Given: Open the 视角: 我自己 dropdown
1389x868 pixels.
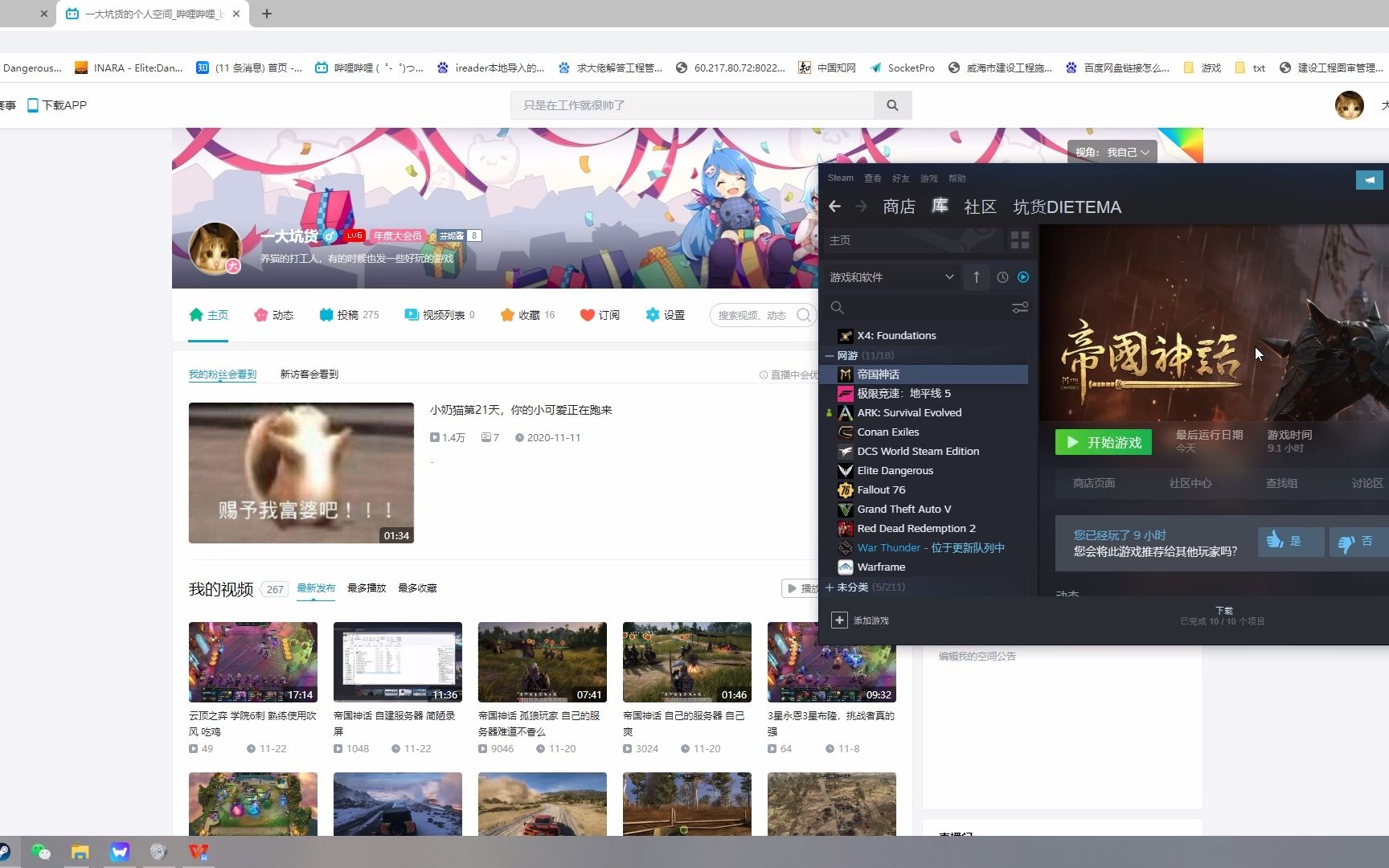Looking at the screenshot, I should point(1112,151).
